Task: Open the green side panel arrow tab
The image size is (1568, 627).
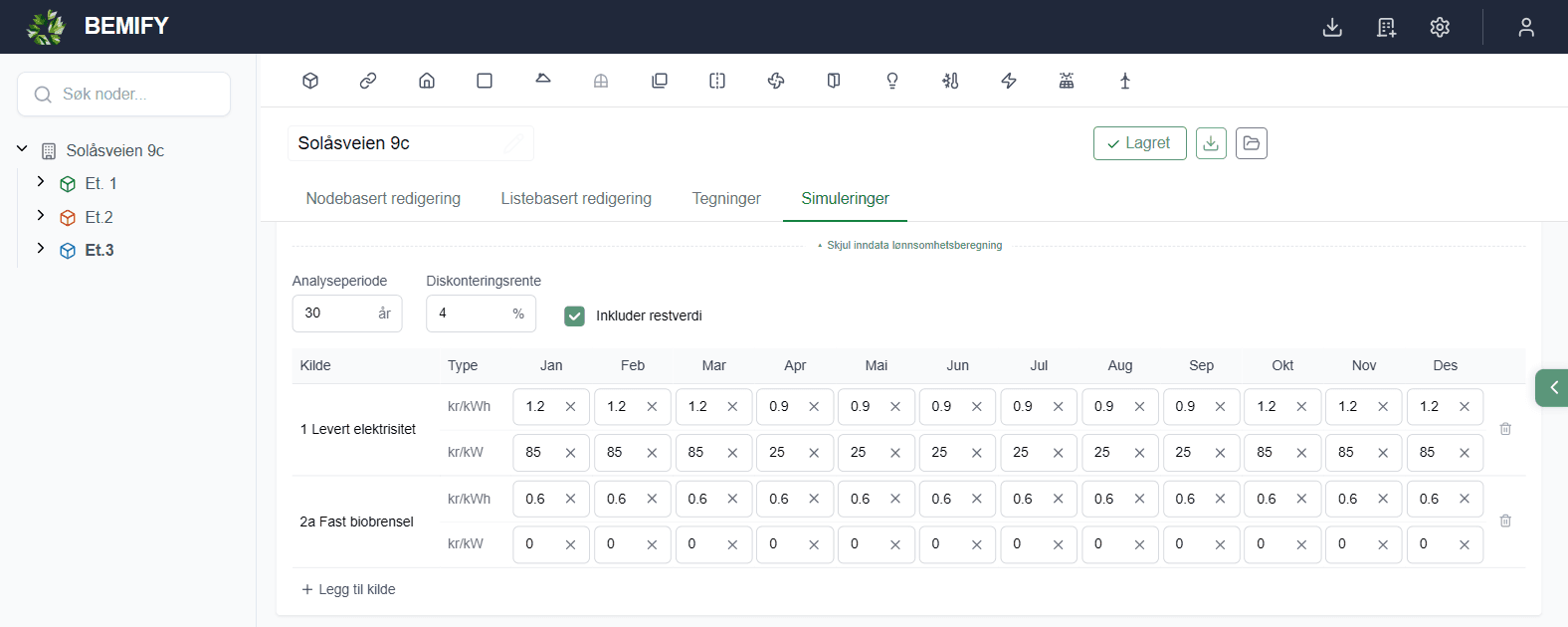Action: (x=1552, y=387)
